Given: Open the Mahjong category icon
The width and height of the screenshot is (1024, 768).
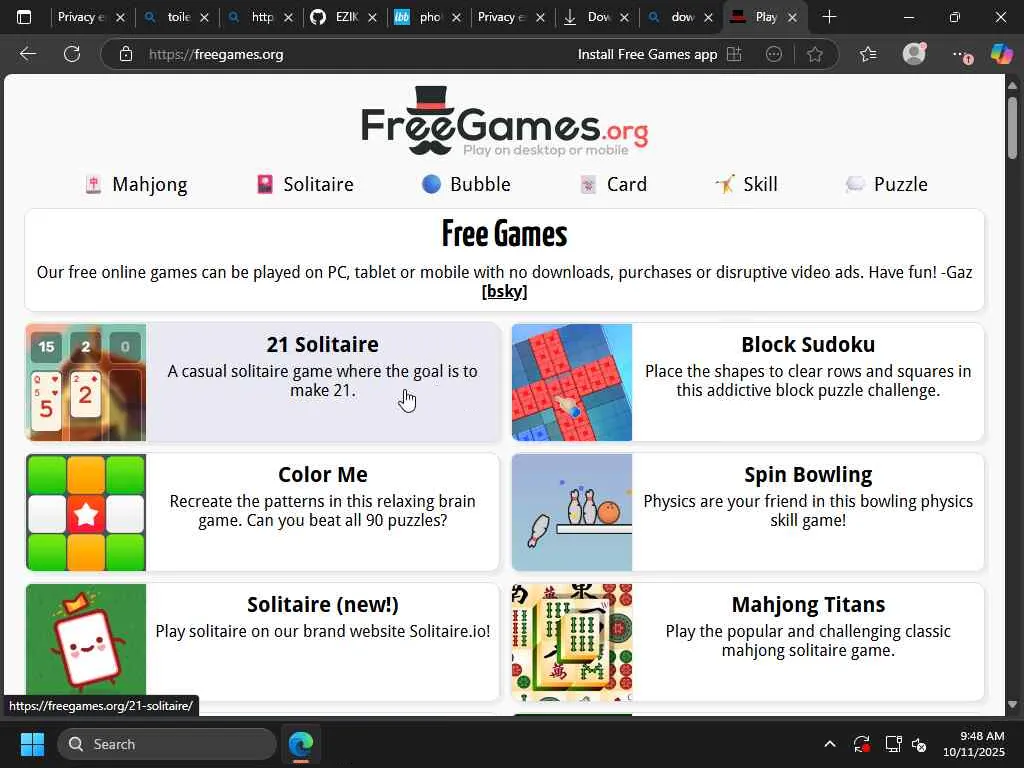Looking at the screenshot, I should point(93,185).
